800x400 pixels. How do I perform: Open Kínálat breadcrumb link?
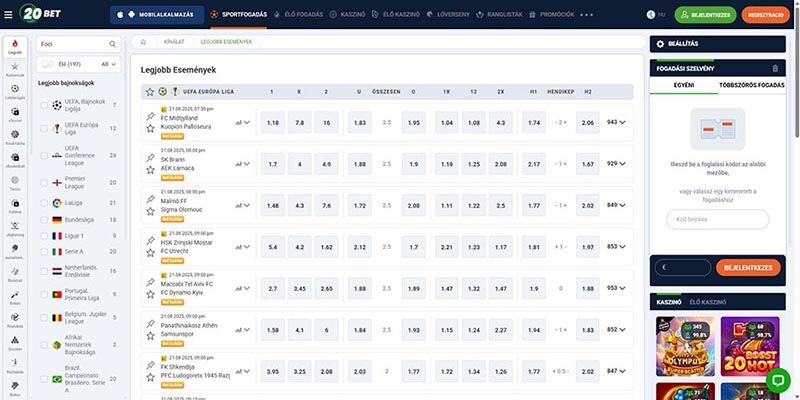pyautogui.click(x=174, y=42)
